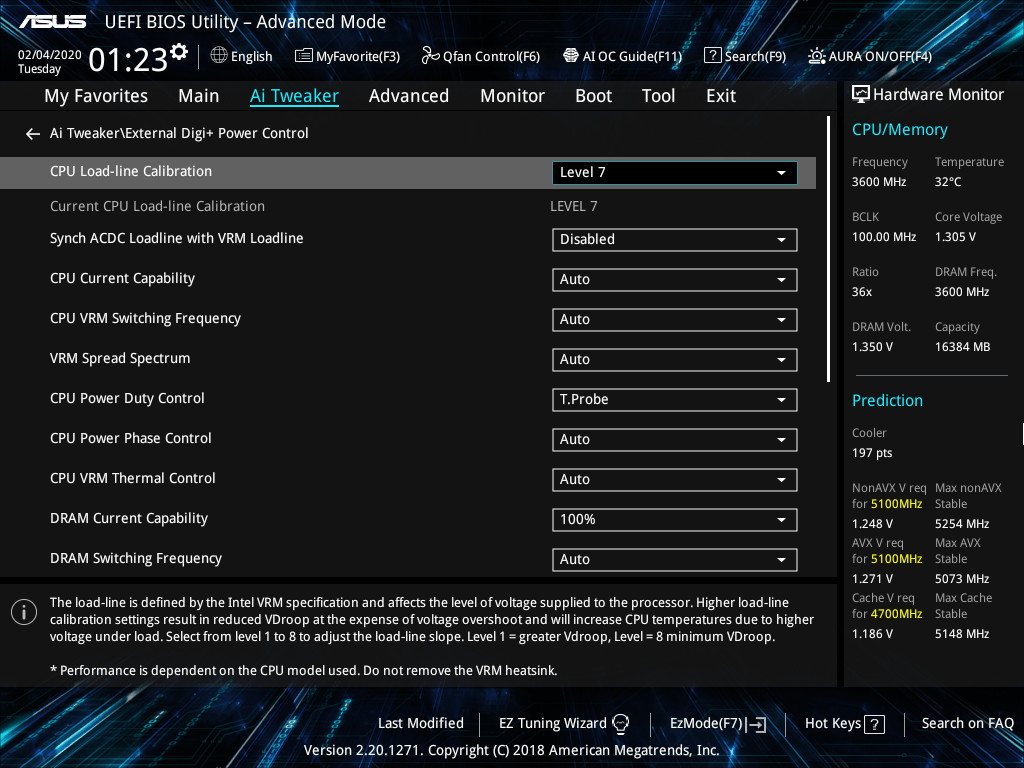
Task: Click the Search question-mark icon
Action: tap(712, 56)
